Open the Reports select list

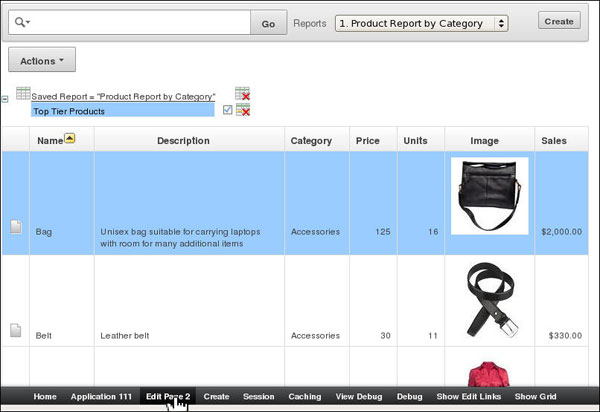[x=422, y=23]
